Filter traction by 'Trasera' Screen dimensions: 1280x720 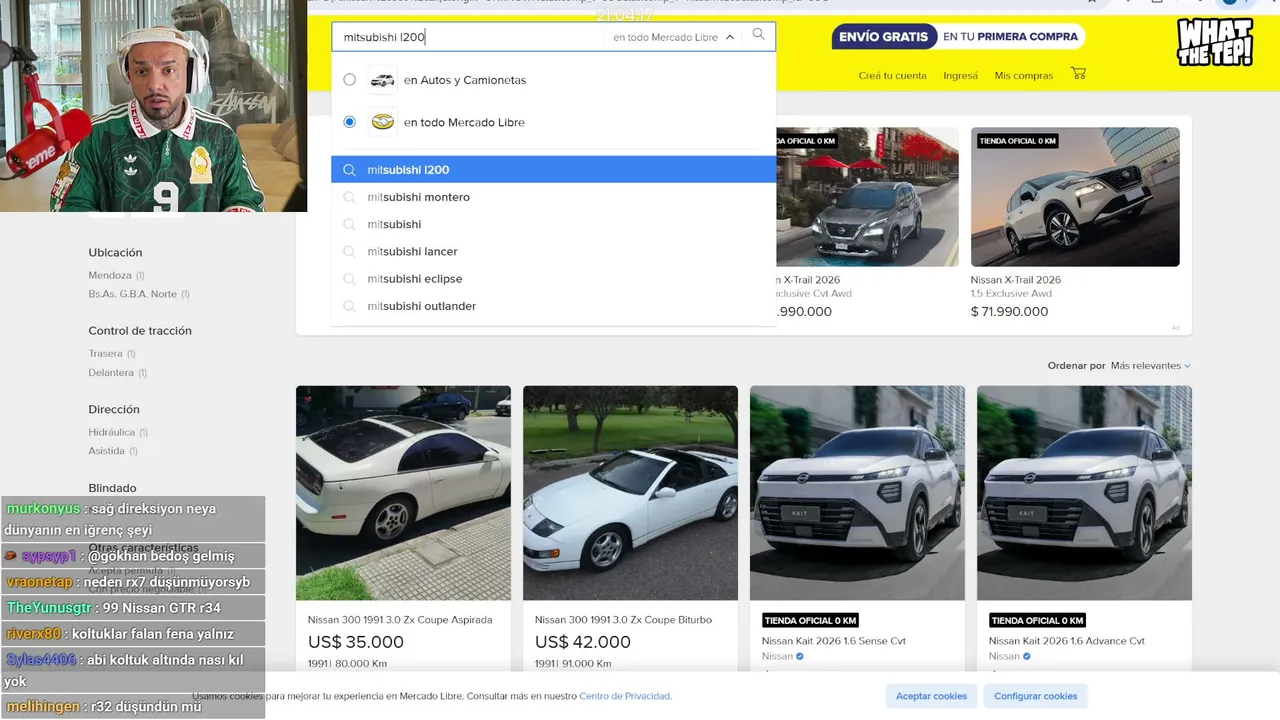click(111, 353)
